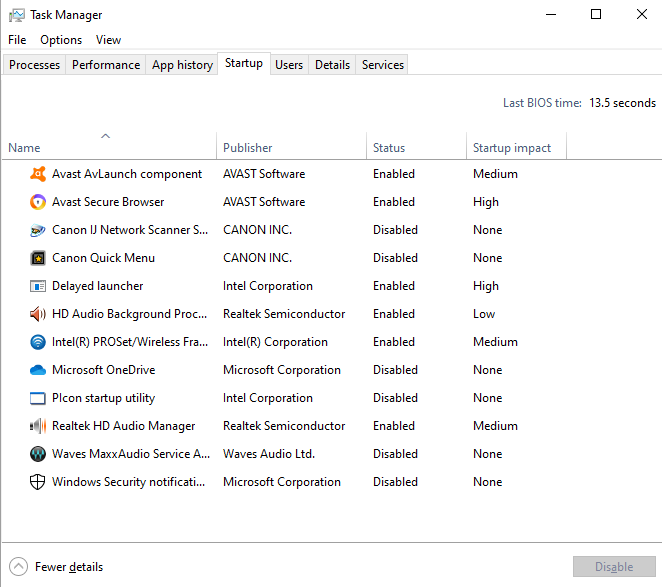This screenshot has height=587, width=662.
Task: Select Canon IJ Network Scanner S... entry
Action: pos(130,230)
